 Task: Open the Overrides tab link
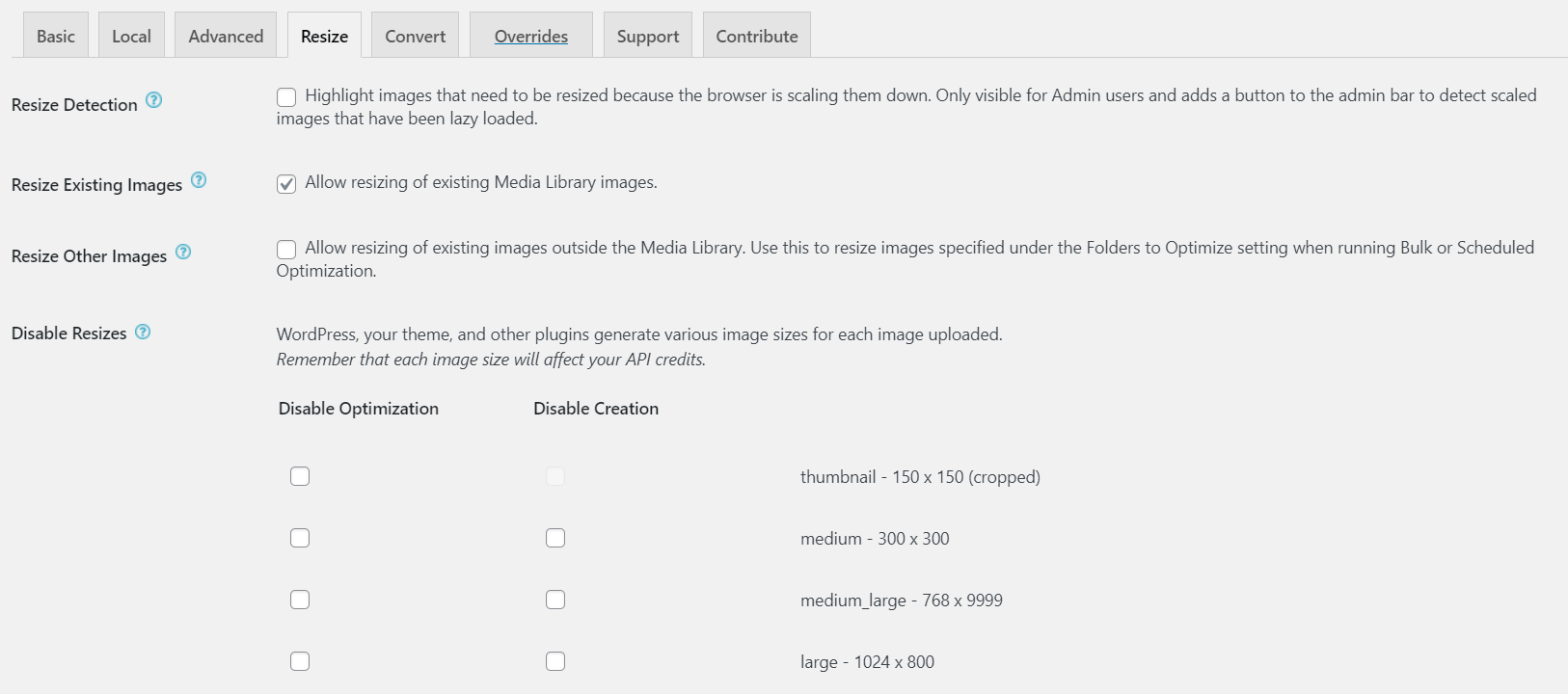(x=531, y=36)
